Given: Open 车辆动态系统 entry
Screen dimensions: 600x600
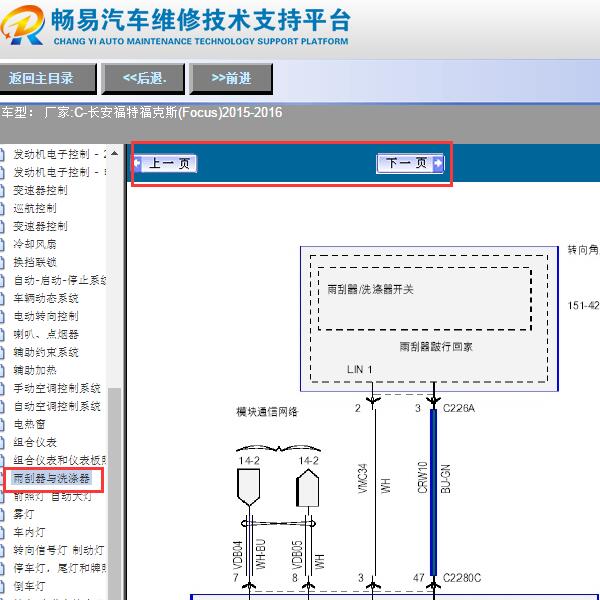Looking at the screenshot, I should [46, 298].
